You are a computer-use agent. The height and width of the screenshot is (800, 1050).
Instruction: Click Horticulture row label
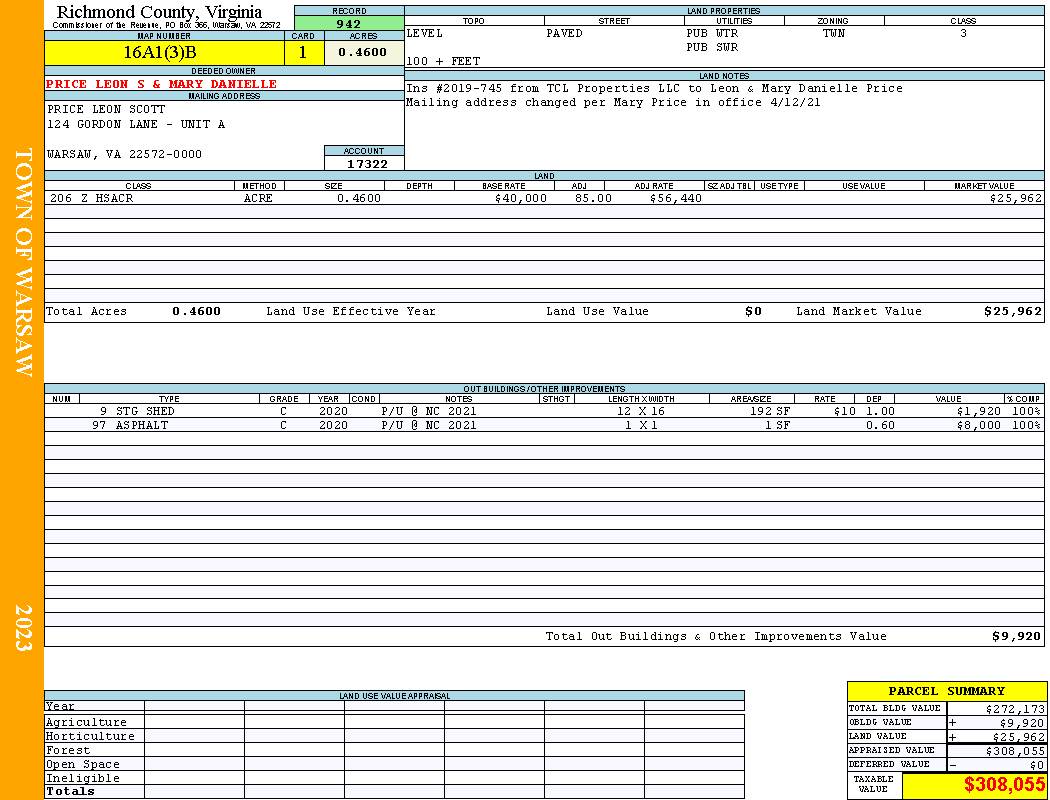pyautogui.click(x=90, y=736)
